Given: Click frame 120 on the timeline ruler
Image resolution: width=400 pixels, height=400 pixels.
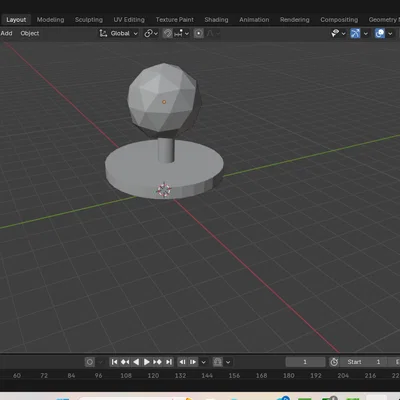Looking at the screenshot, I should tap(153, 376).
